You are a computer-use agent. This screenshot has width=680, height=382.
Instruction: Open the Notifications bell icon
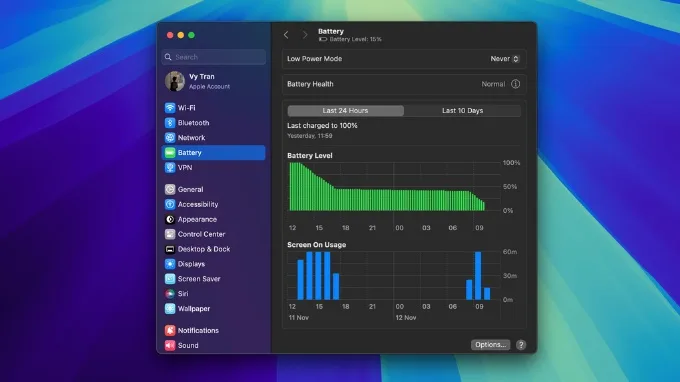pyautogui.click(x=170, y=330)
